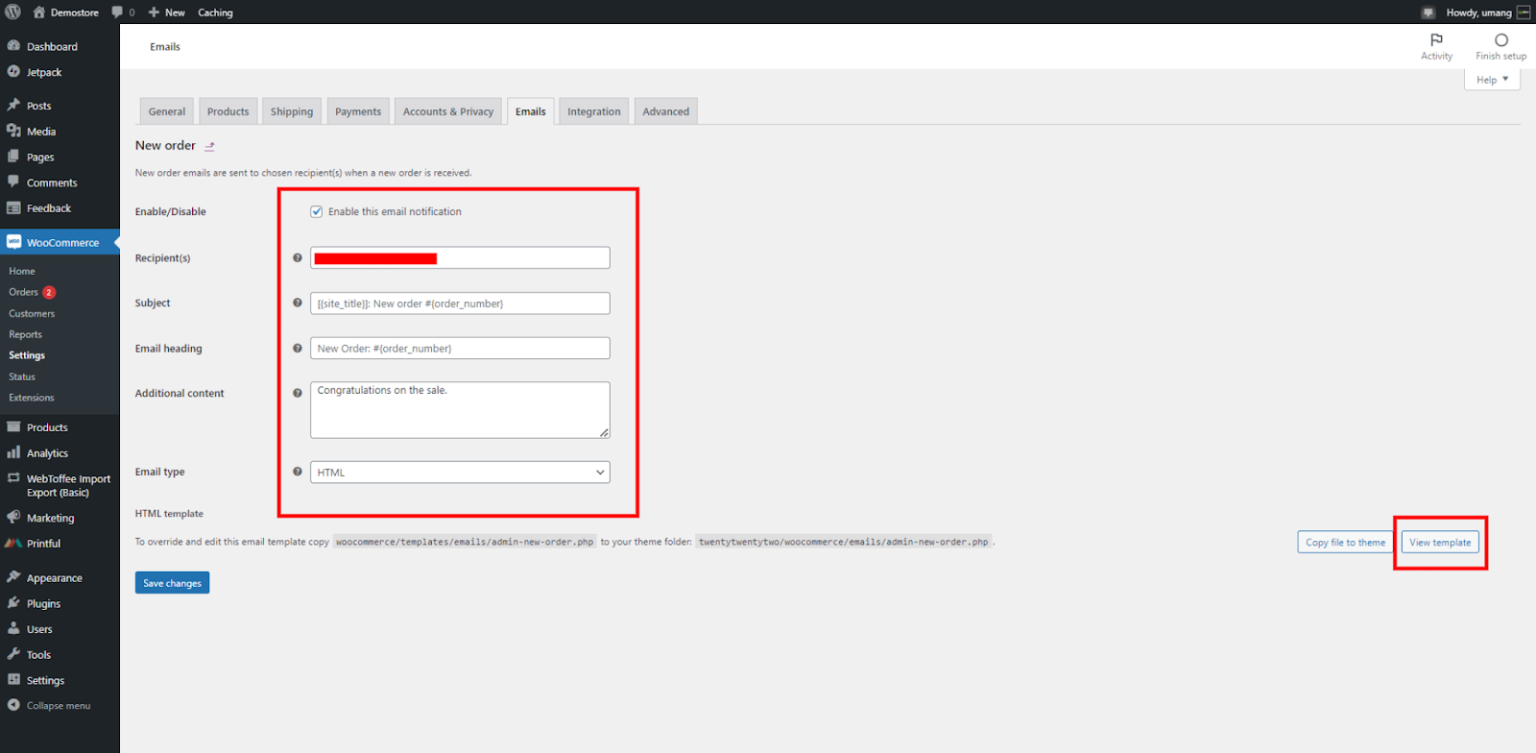
Task: Click help icon next to Recipient(s) field
Action: 297,258
